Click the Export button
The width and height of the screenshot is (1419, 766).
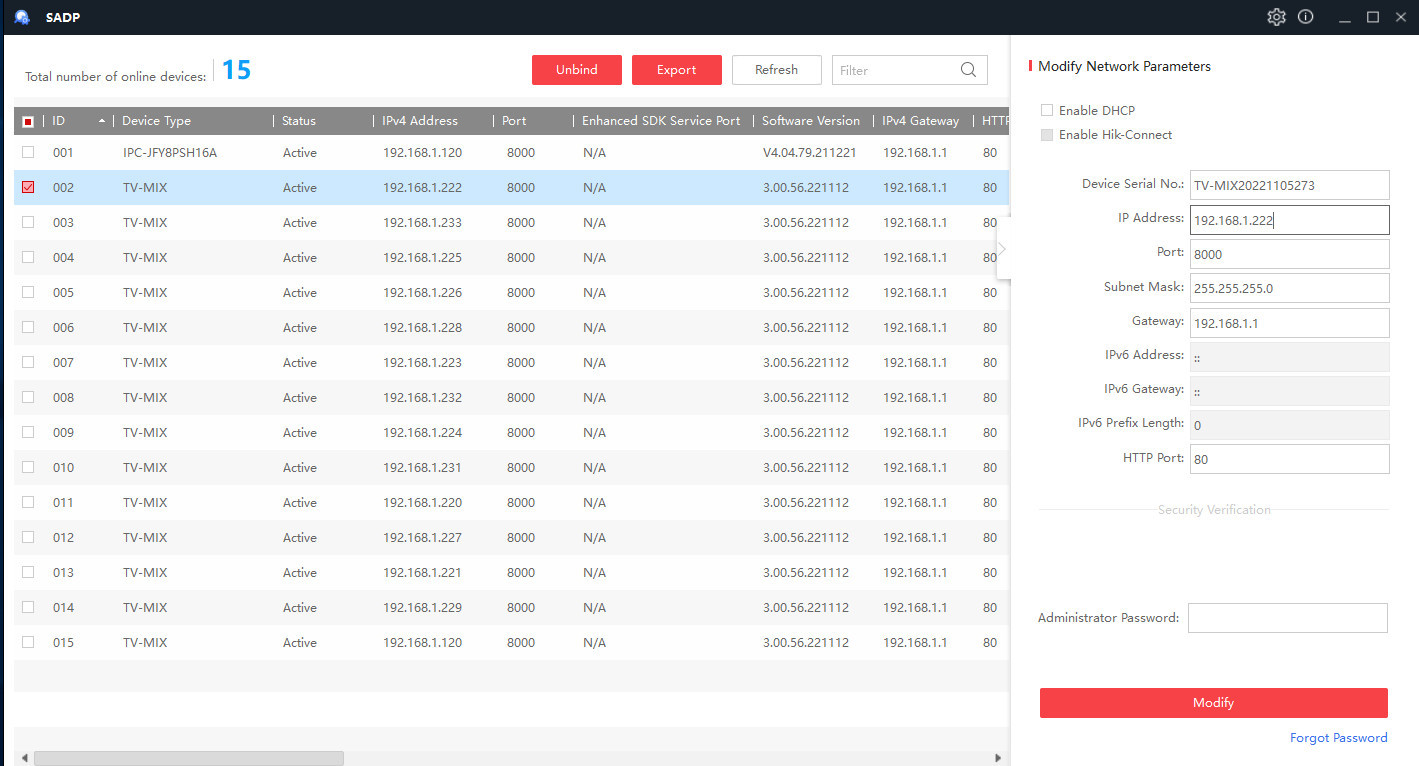(677, 70)
